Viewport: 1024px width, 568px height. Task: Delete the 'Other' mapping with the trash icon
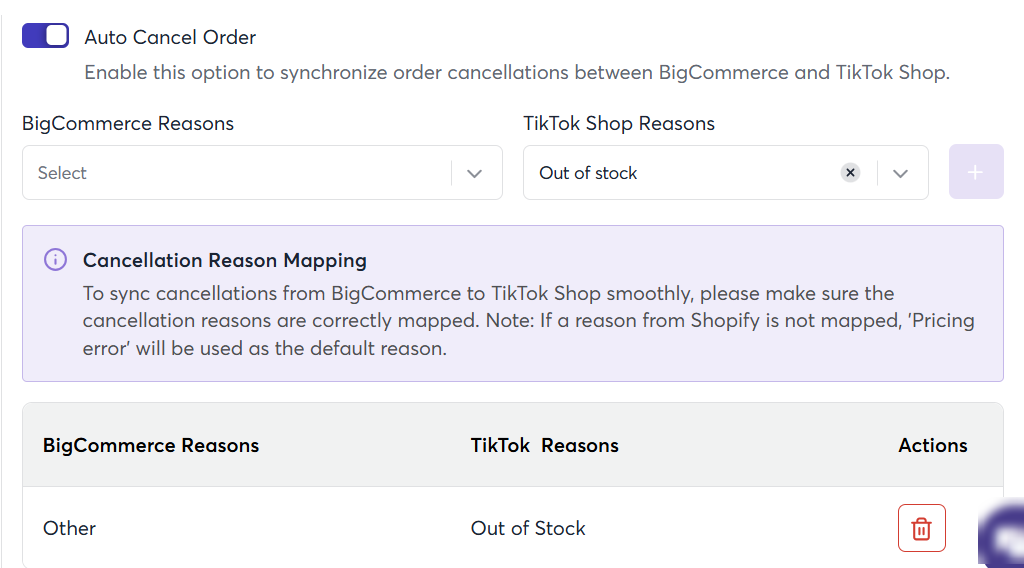click(921, 528)
